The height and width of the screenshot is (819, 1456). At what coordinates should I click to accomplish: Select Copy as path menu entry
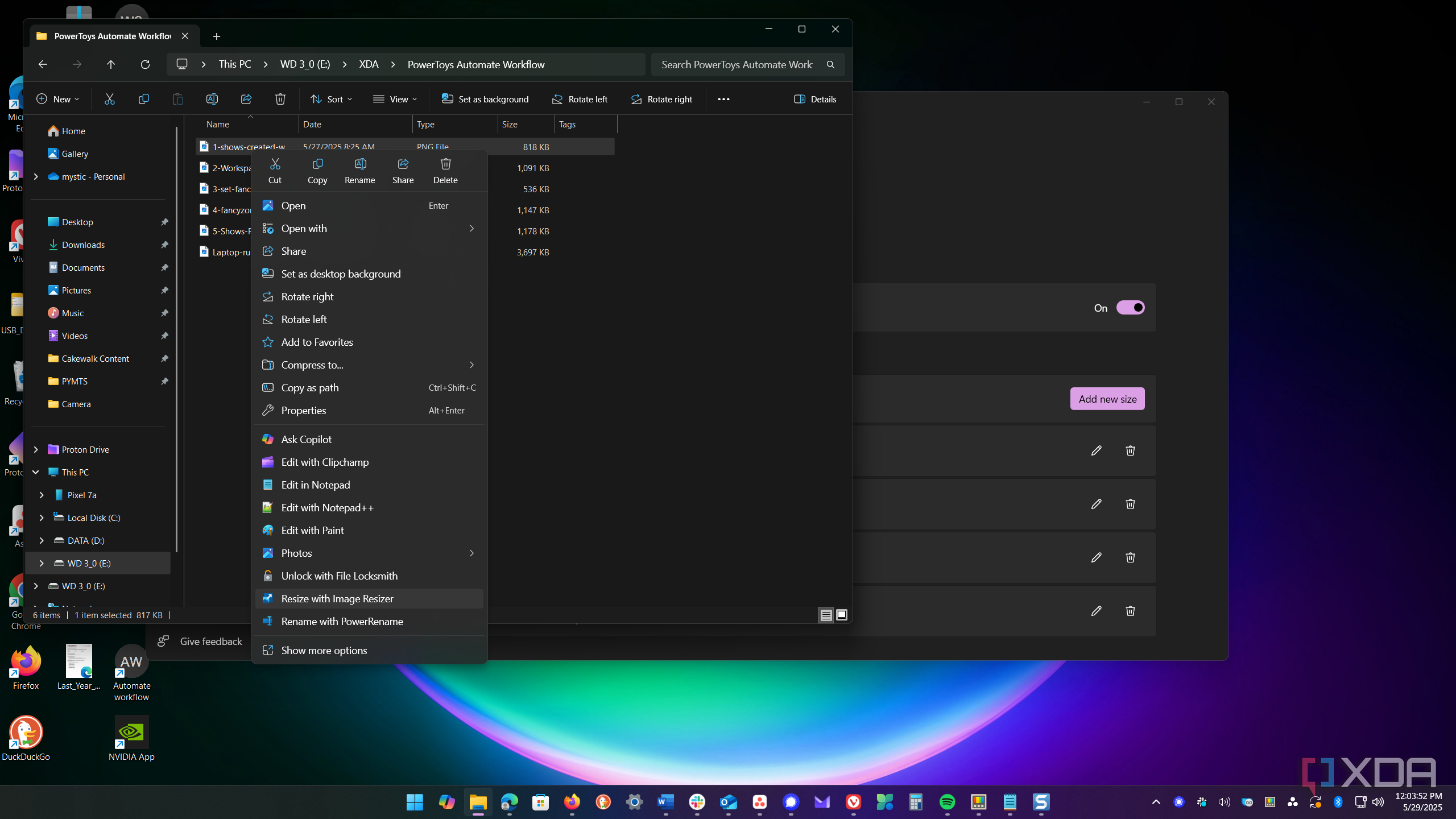point(369,388)
